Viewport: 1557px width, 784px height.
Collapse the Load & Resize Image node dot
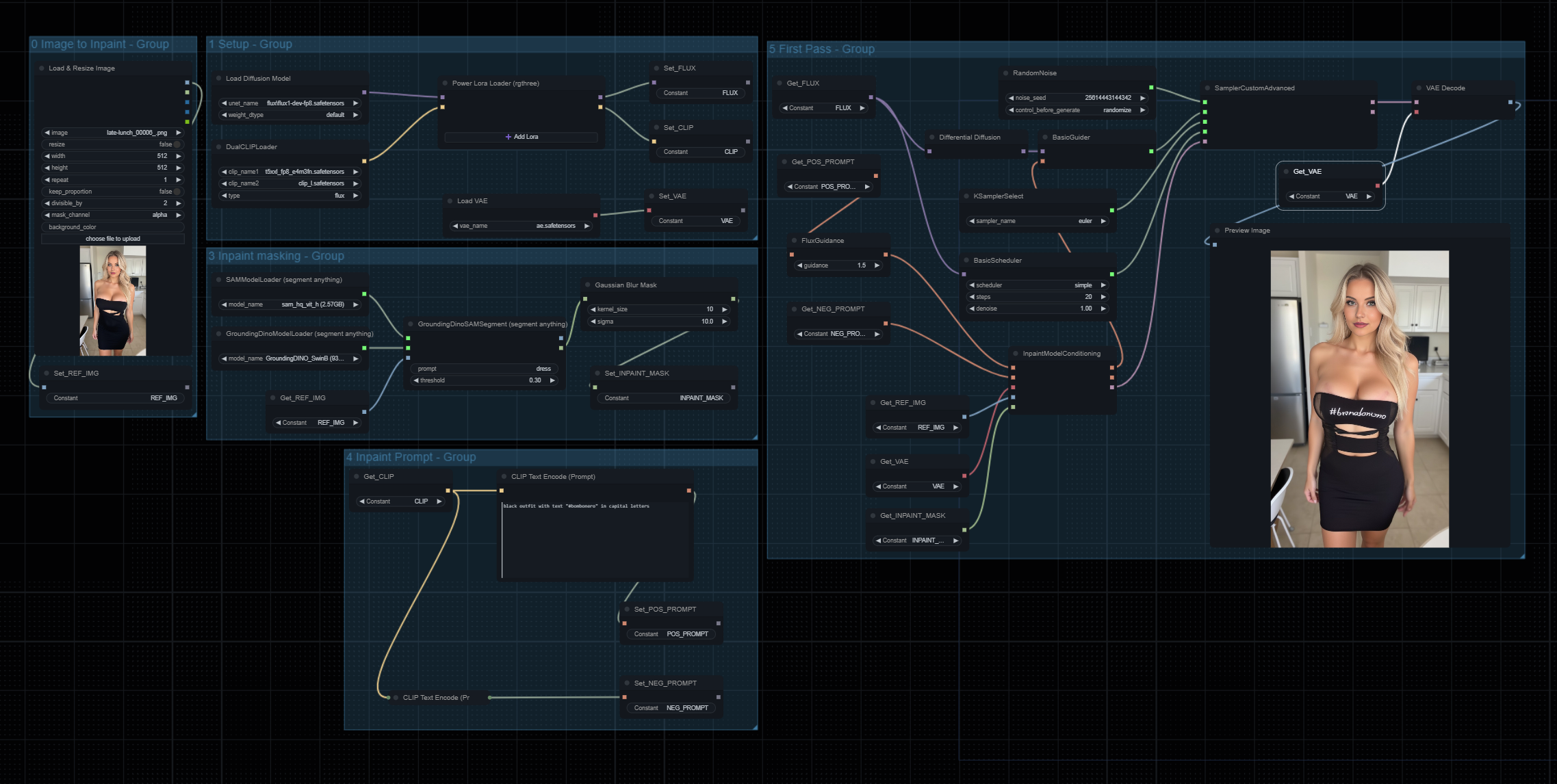(x=42, y=68)
